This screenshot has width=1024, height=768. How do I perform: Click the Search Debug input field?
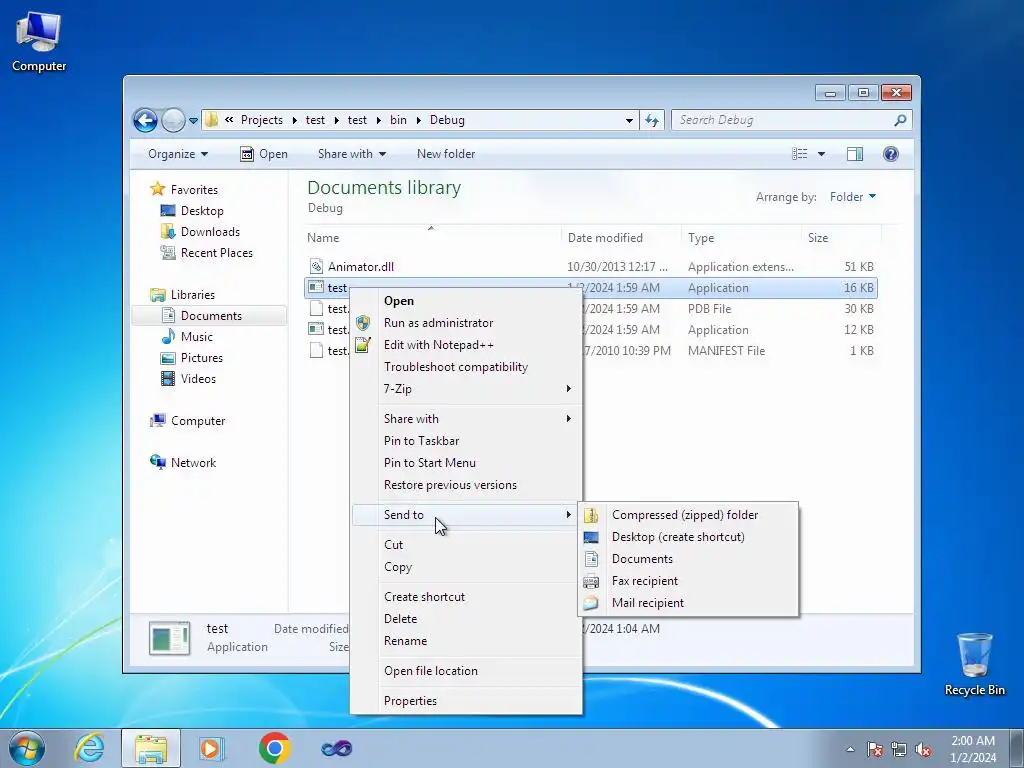click(783, 120)
